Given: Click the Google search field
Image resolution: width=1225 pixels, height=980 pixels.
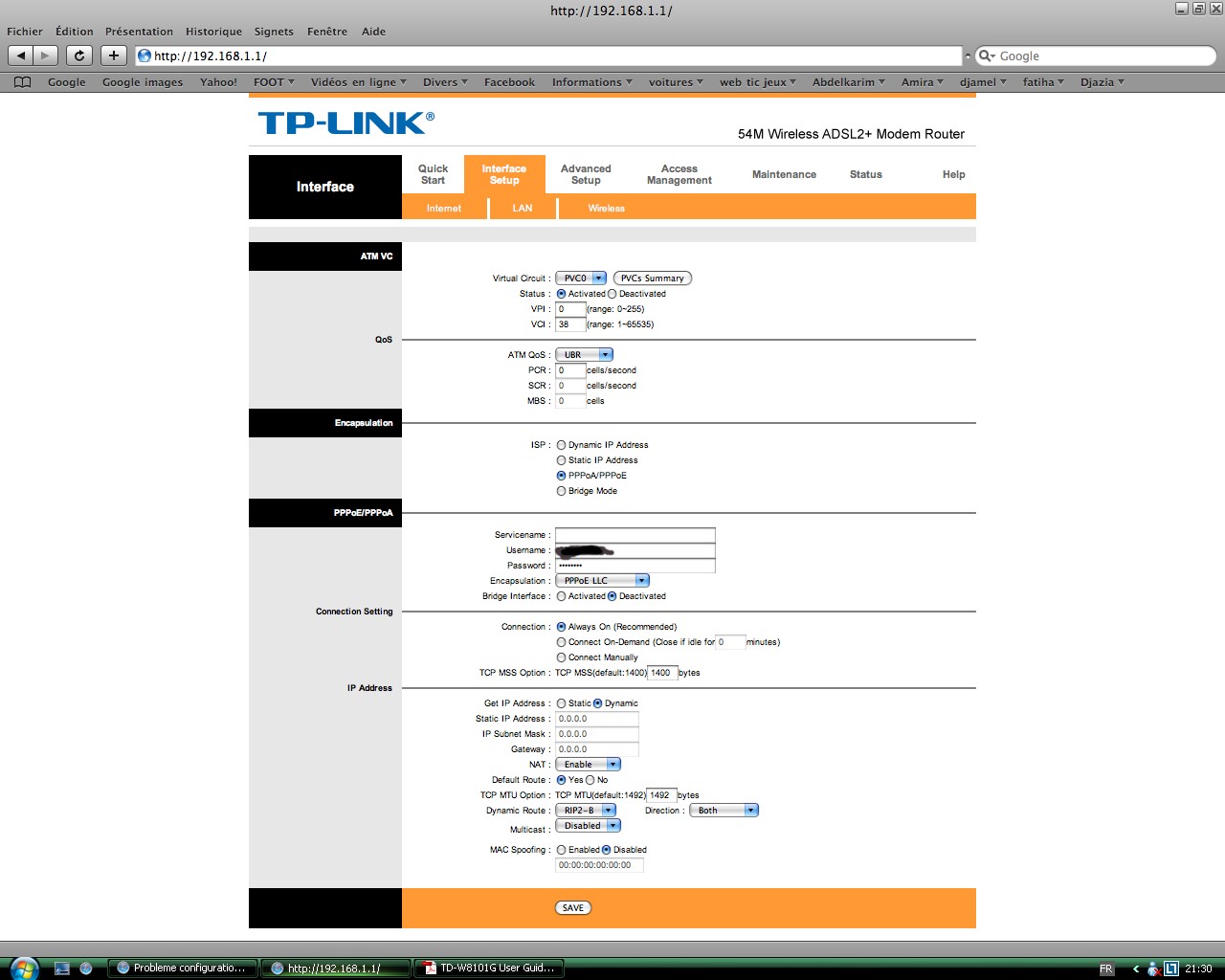Looking at the screenshot, I should [x=1096, y=56].
